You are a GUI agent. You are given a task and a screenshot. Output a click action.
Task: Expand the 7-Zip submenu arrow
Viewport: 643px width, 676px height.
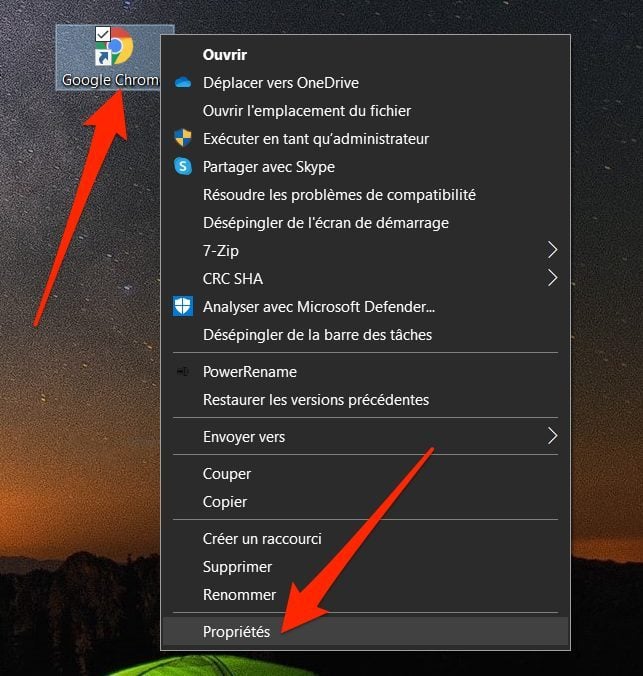point(552,250)
